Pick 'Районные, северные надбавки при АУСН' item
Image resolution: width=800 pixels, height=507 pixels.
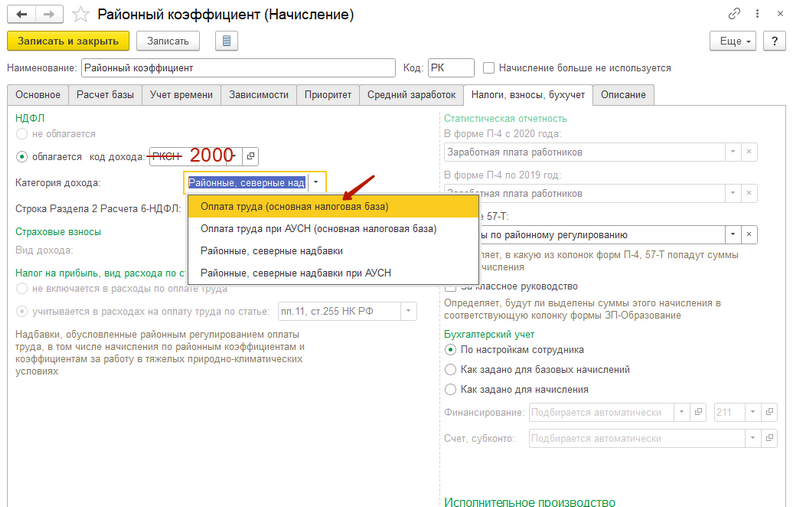click(296, 272)
